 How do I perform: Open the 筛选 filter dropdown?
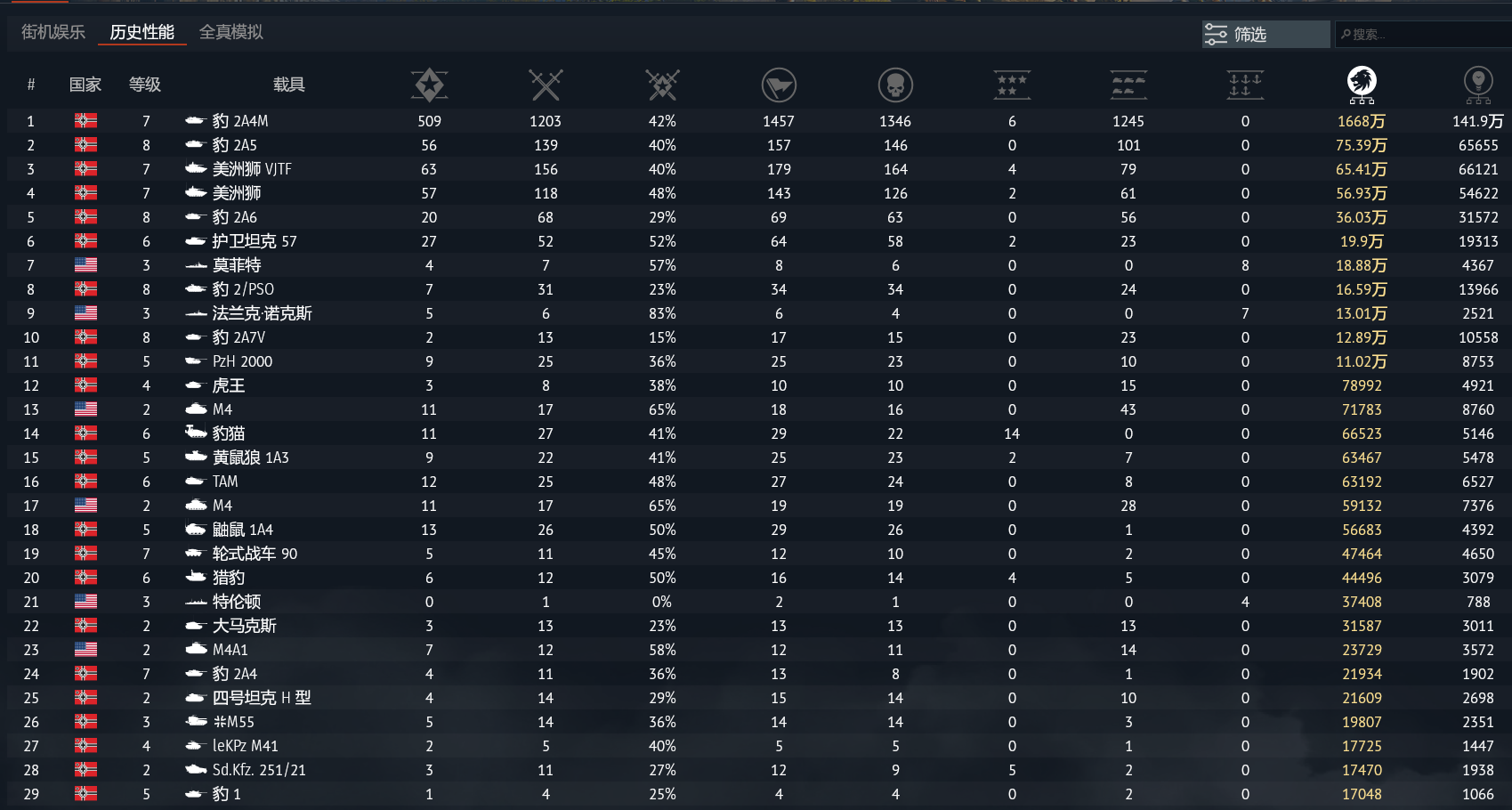tap(1265, 34)
